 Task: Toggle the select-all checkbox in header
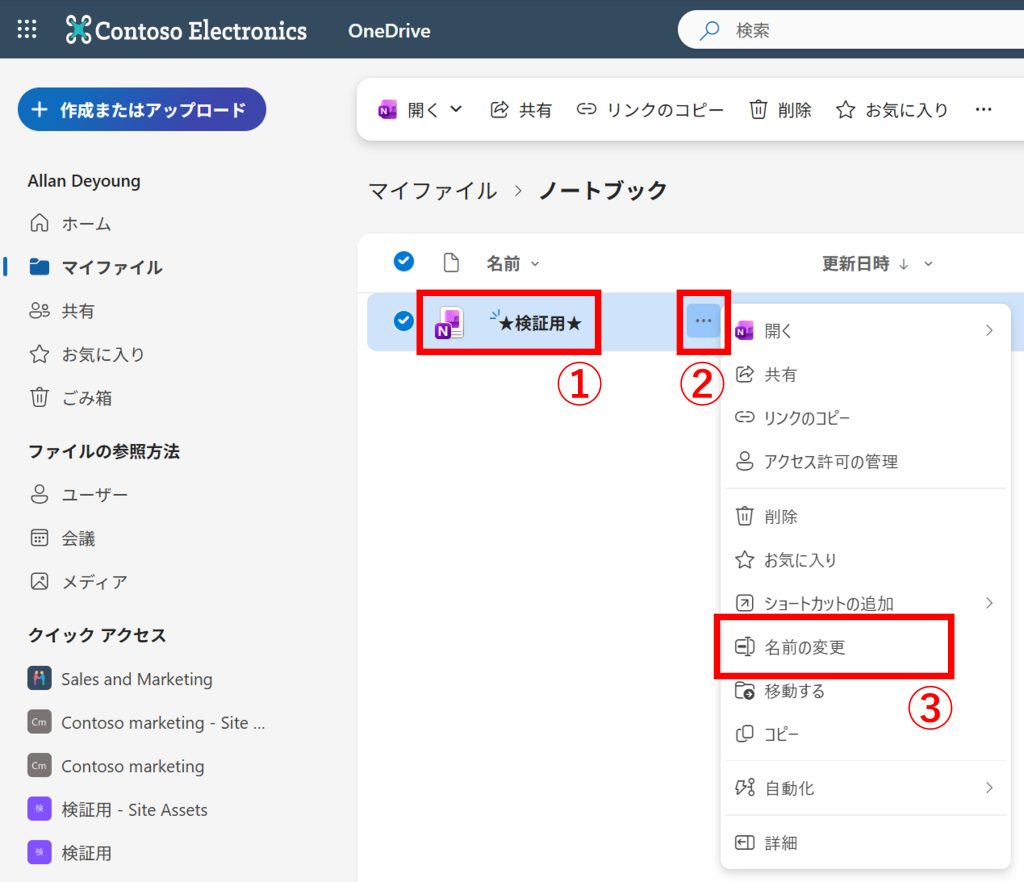[x=404, y=262]
